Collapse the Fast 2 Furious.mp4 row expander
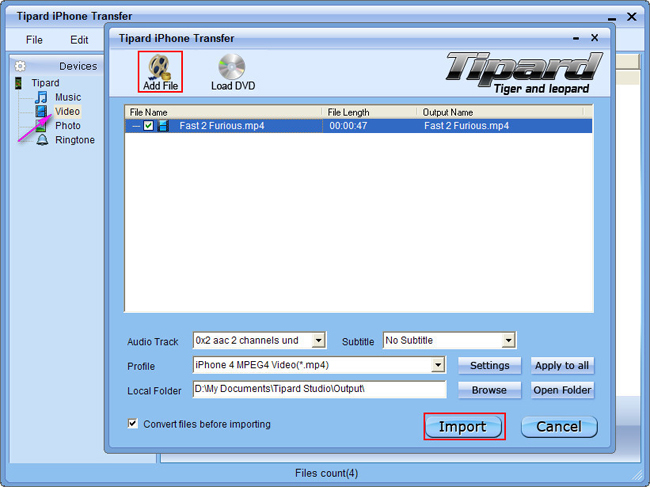The width and height of the screenshot is (650, 487). [x=136, y=126]
